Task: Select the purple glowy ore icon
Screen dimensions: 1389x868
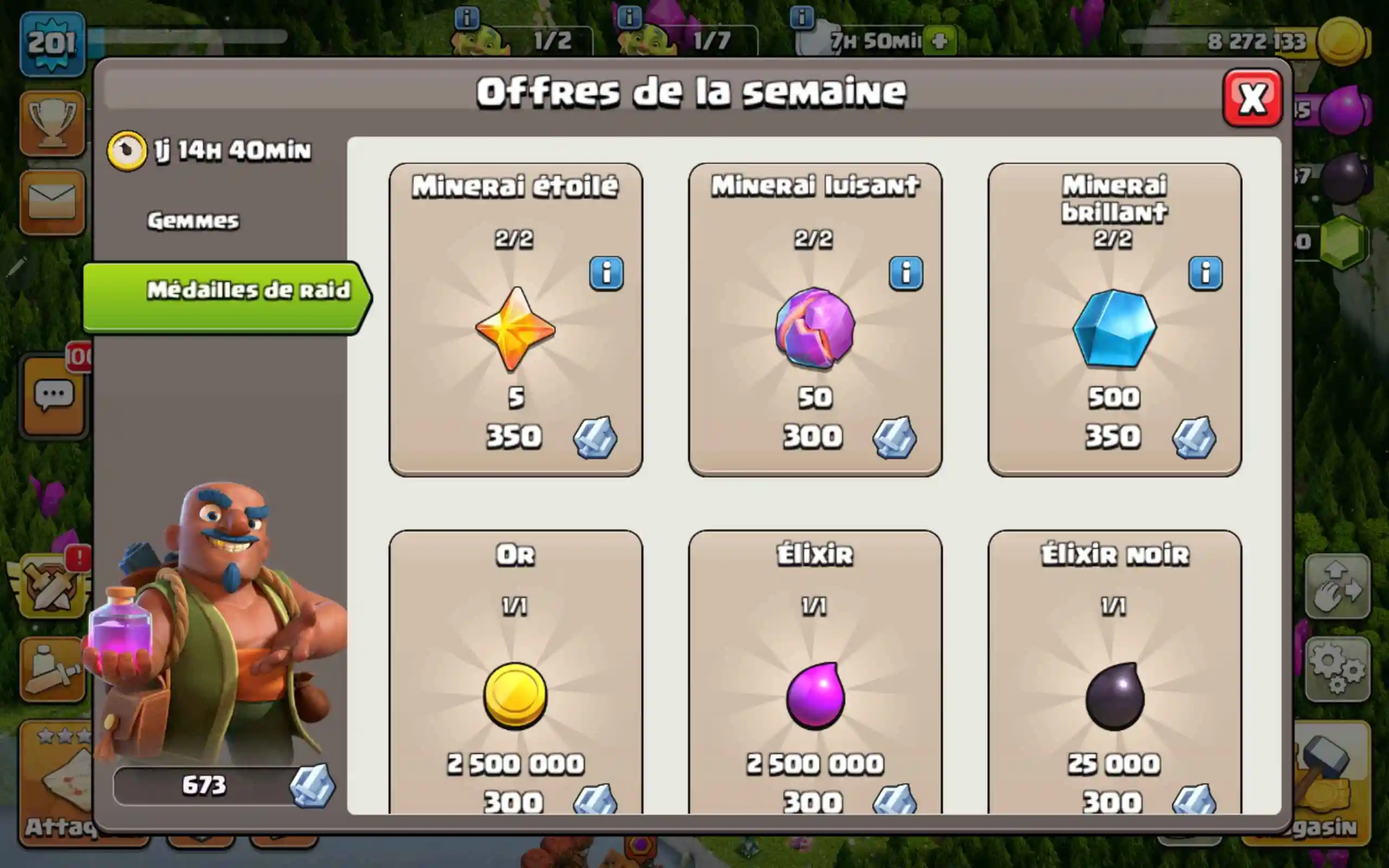Action: (x=815, y=328)
